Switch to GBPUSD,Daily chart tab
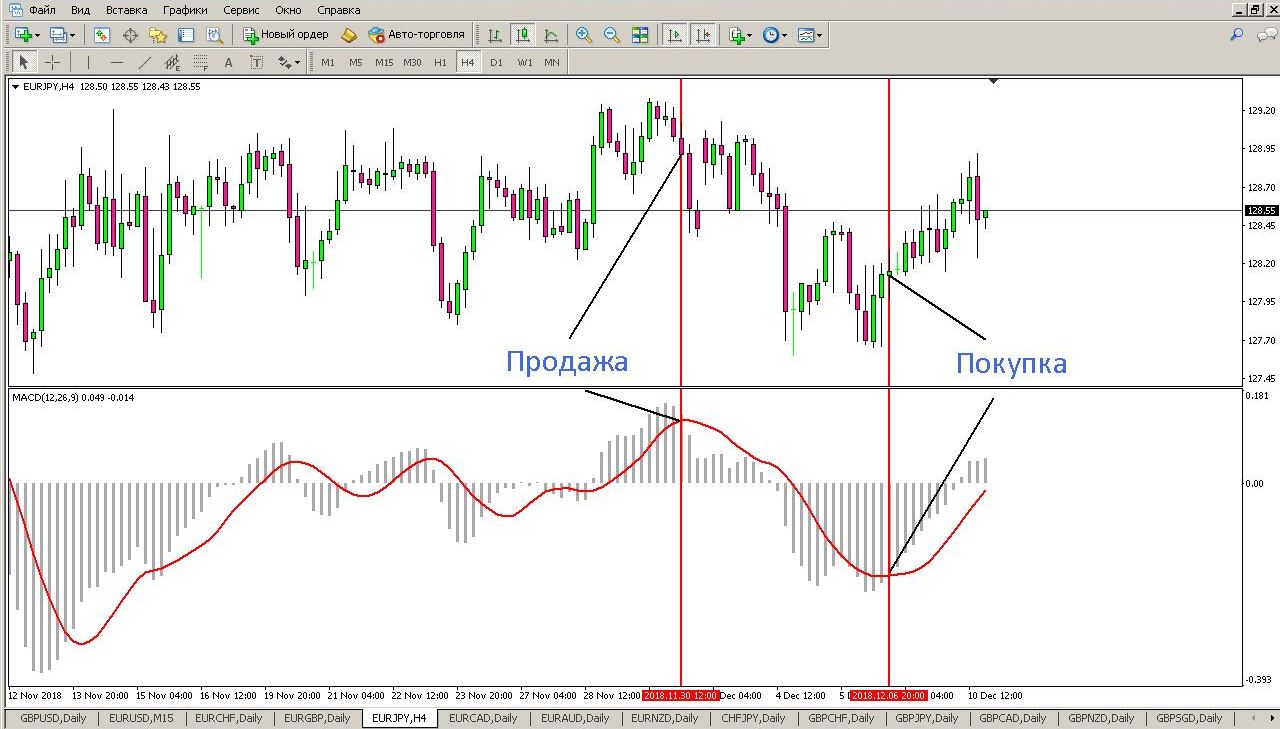Image resolution: width=1280 pixels, height=729 pixels. click(54, 718)
